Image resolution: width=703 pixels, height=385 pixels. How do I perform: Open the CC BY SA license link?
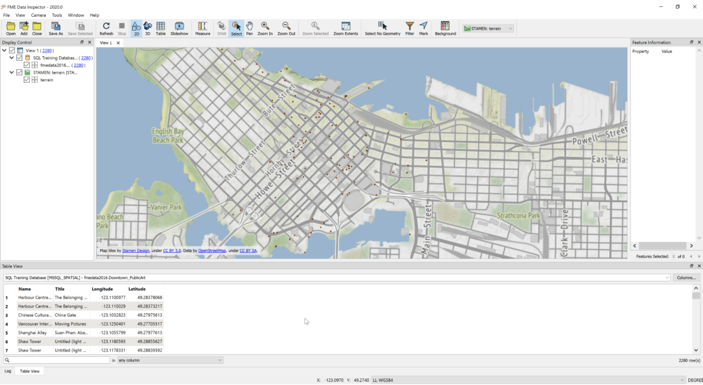248,251
